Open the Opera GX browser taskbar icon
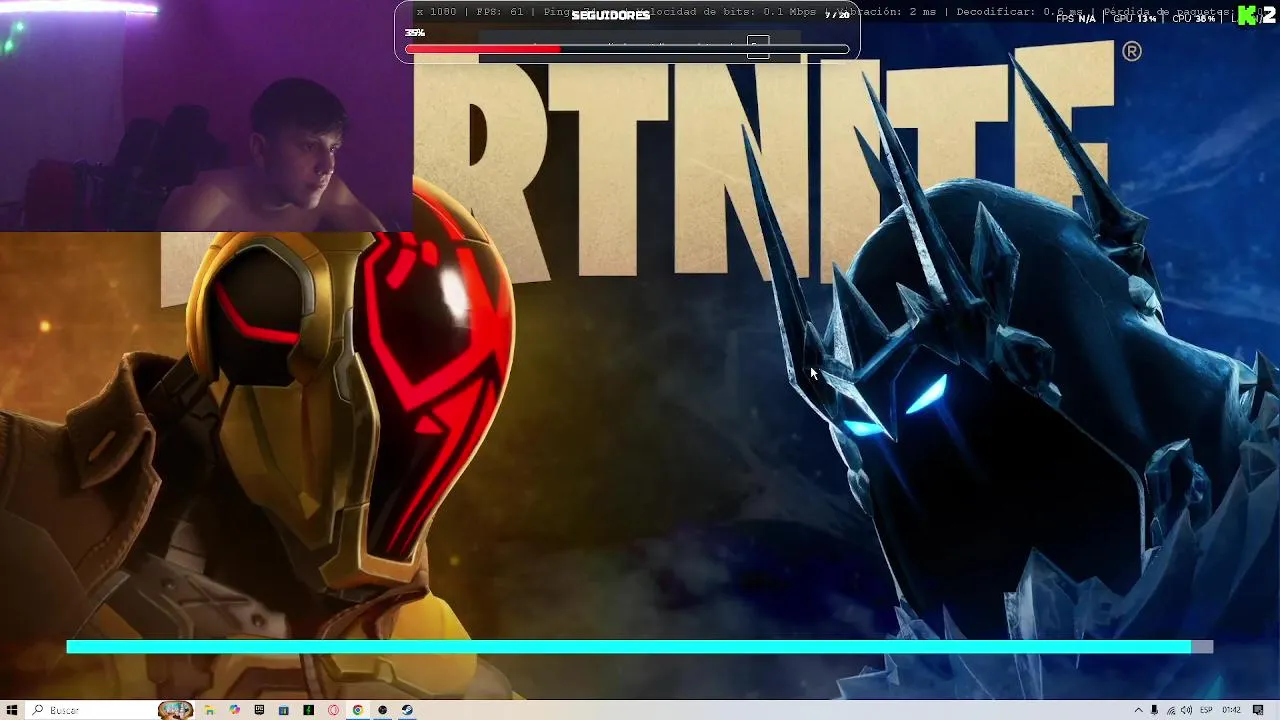The height and width of the screenshot is (720, 1280). point(333,710)
